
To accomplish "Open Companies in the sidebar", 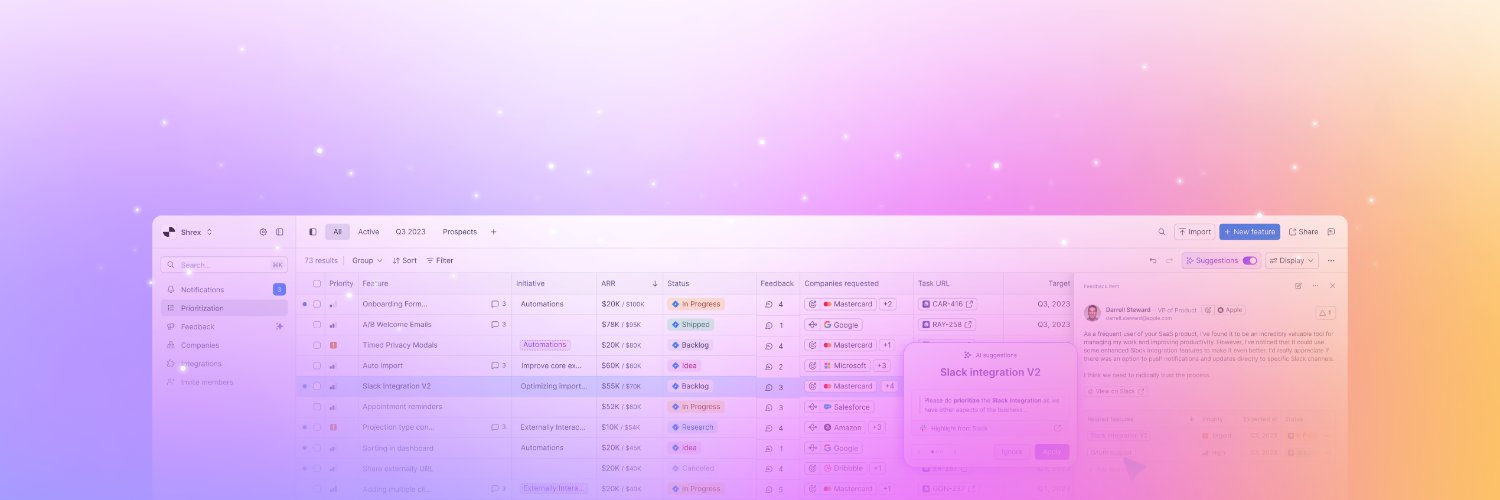I will pos(224,345).
